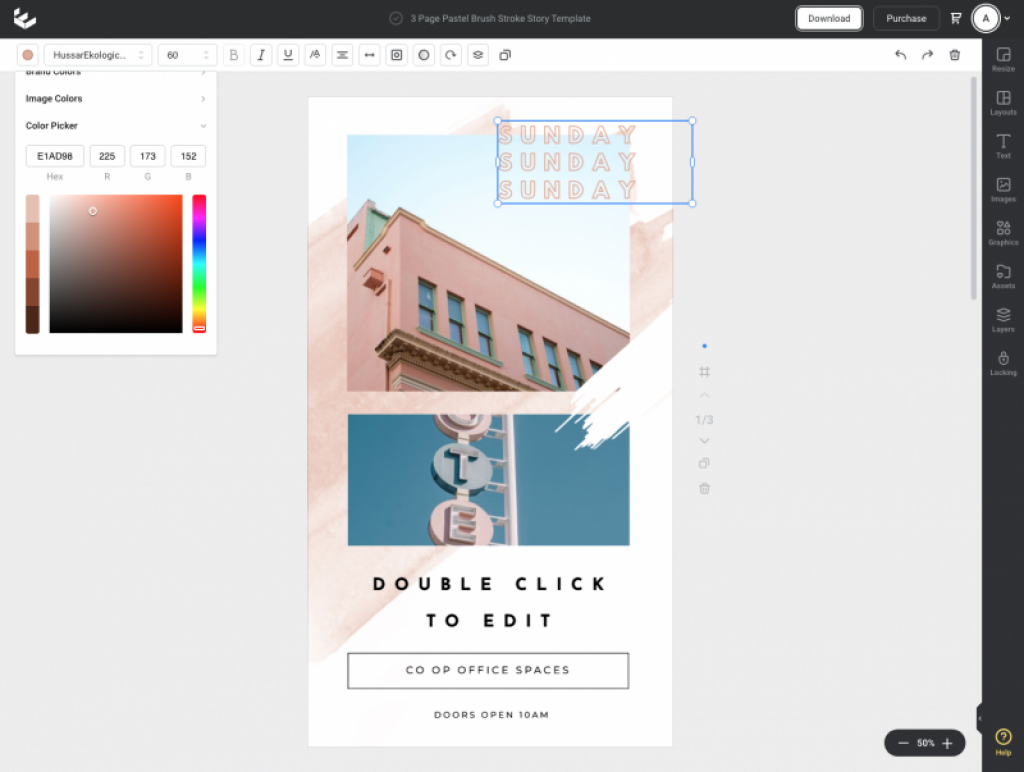
Task: Delete selected element with toolbar trash icon
Action: 955,55
